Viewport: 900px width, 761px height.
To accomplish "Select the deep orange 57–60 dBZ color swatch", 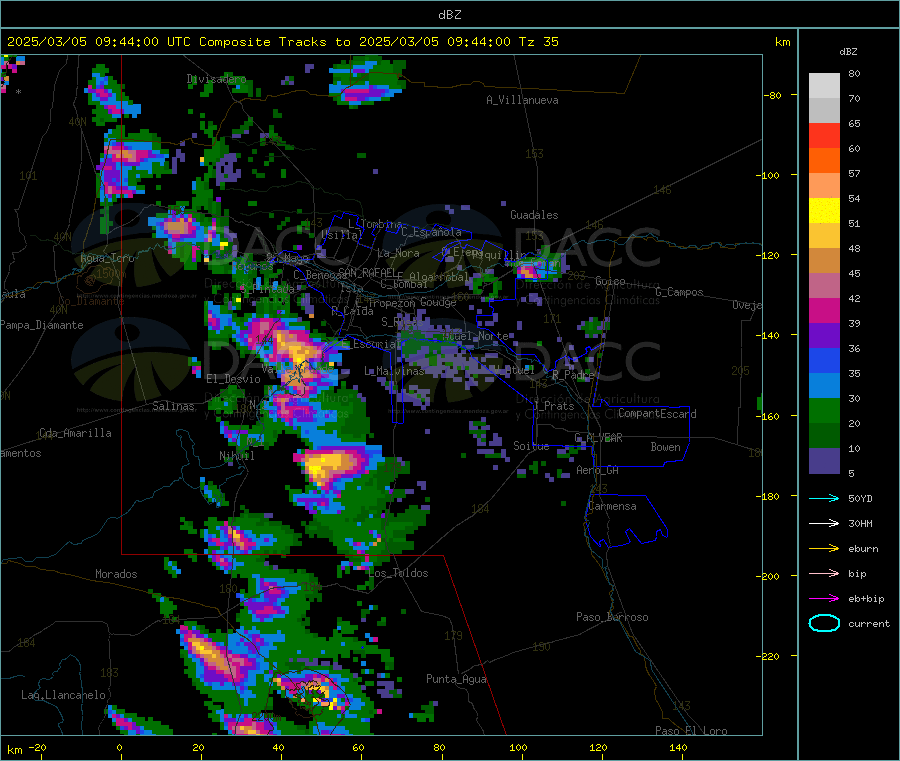I will click(824, 161).
